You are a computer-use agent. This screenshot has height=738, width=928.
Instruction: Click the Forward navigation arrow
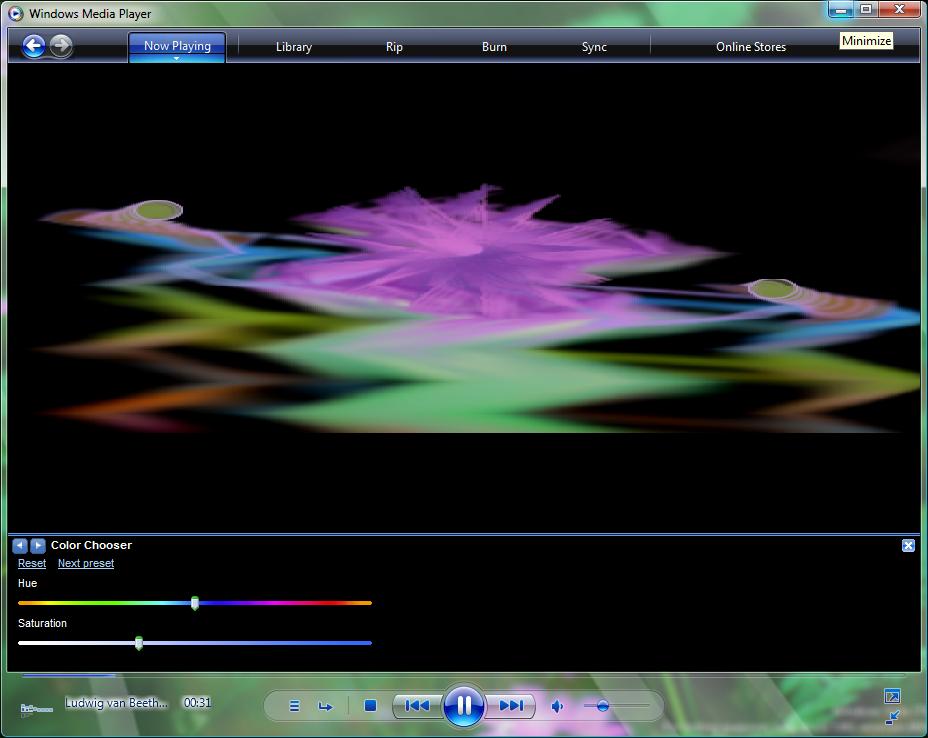(61, 46)
